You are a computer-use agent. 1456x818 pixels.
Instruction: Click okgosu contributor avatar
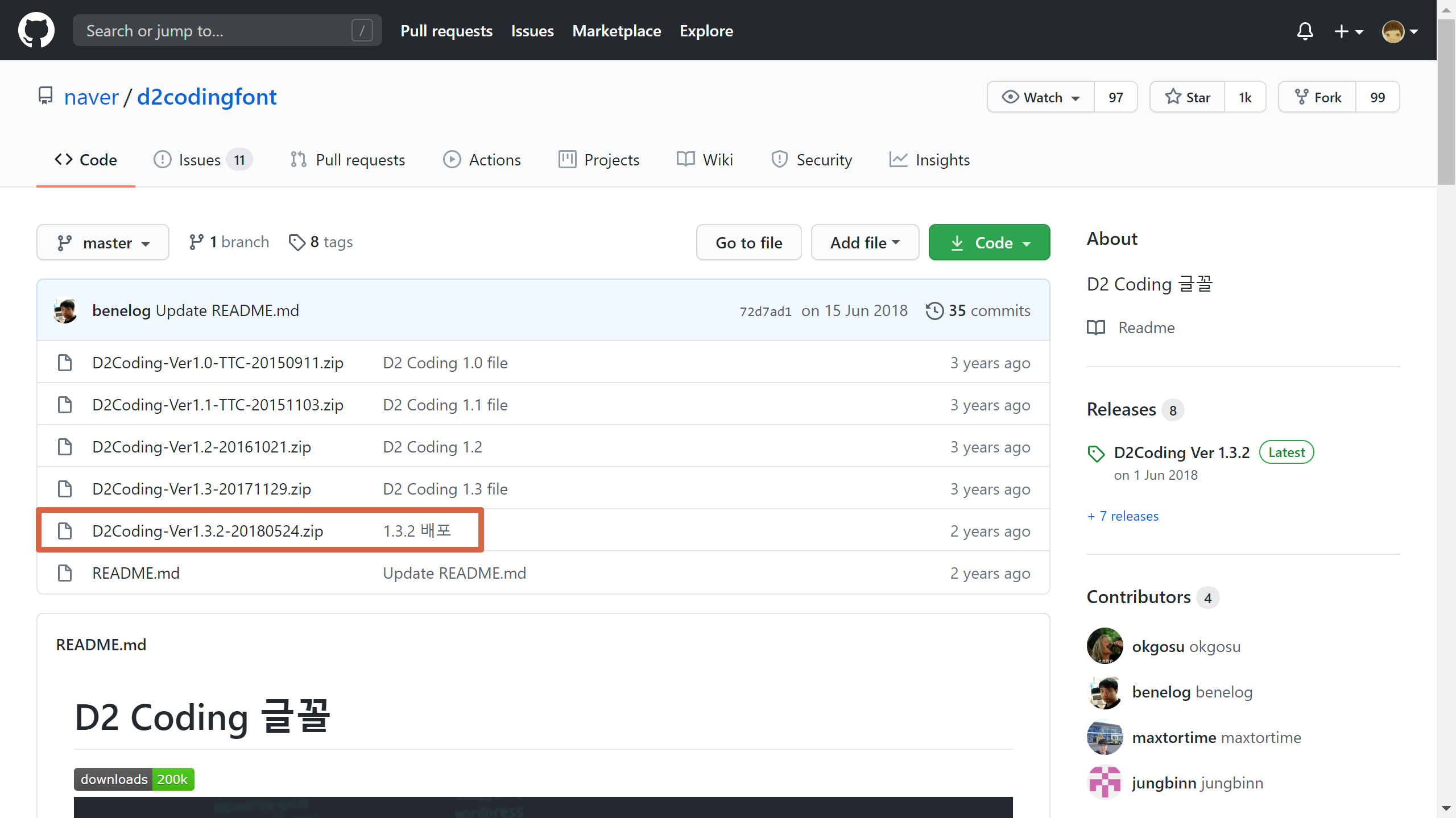1105,646
